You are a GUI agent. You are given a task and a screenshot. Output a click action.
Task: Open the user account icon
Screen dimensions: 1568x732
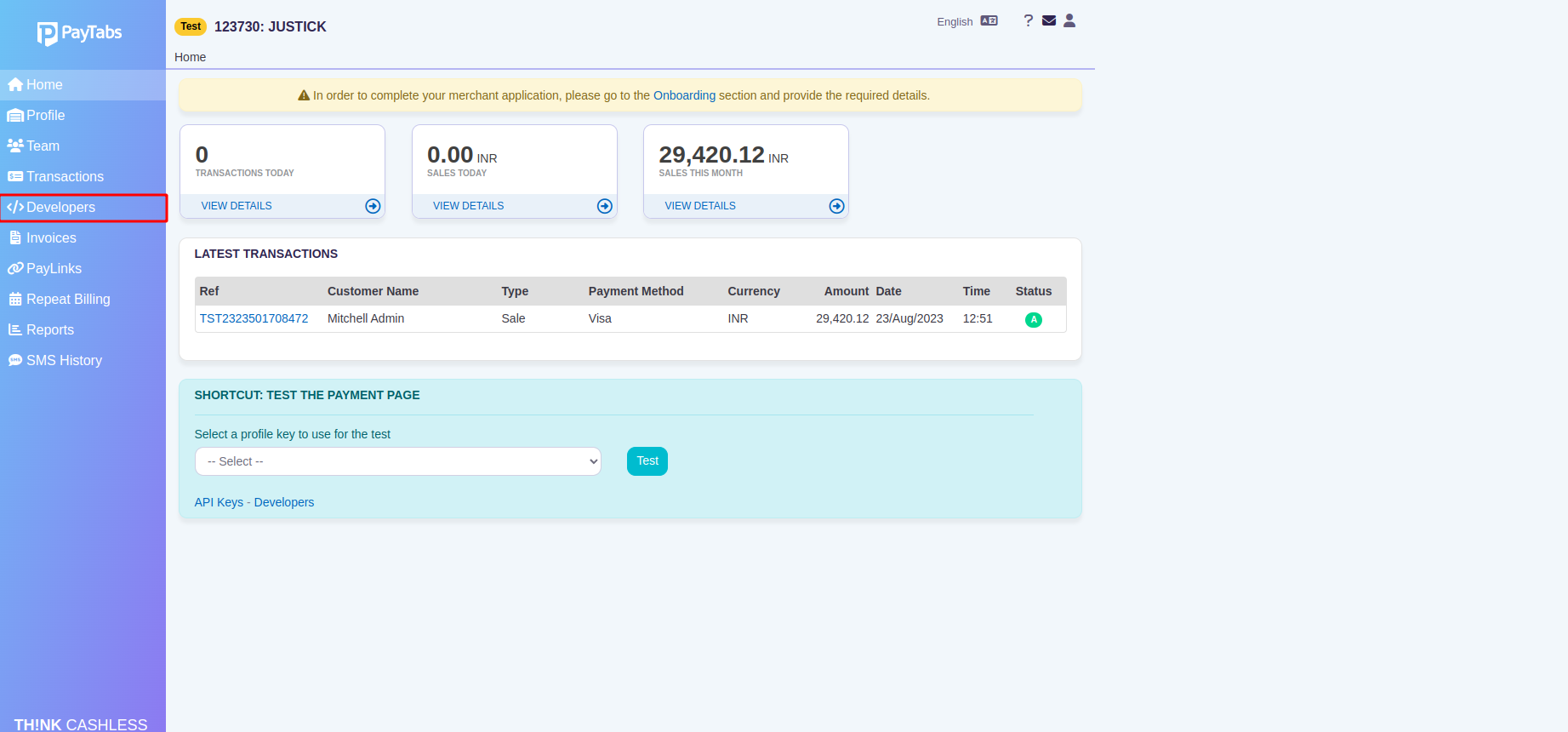1069,20
